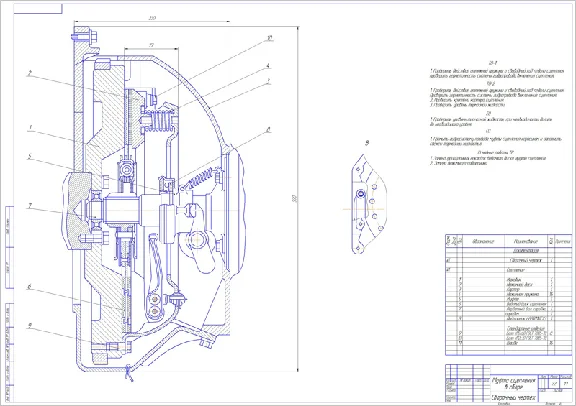The image size is (576, 406).
Task: Select callout number 7 left of the shaft
Action: click(x=30, y=206)
